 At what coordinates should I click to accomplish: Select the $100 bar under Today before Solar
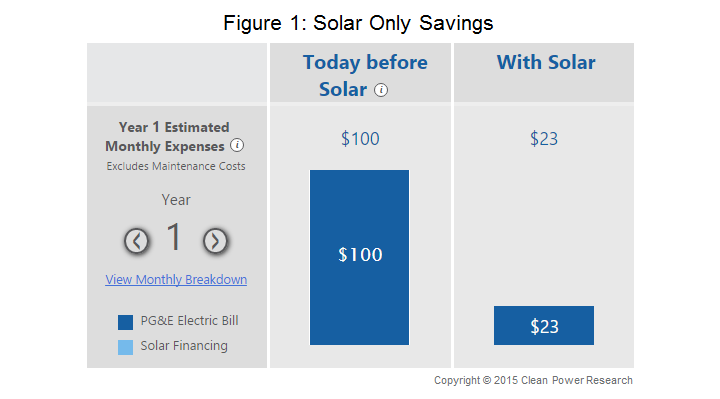pos(360,258)
